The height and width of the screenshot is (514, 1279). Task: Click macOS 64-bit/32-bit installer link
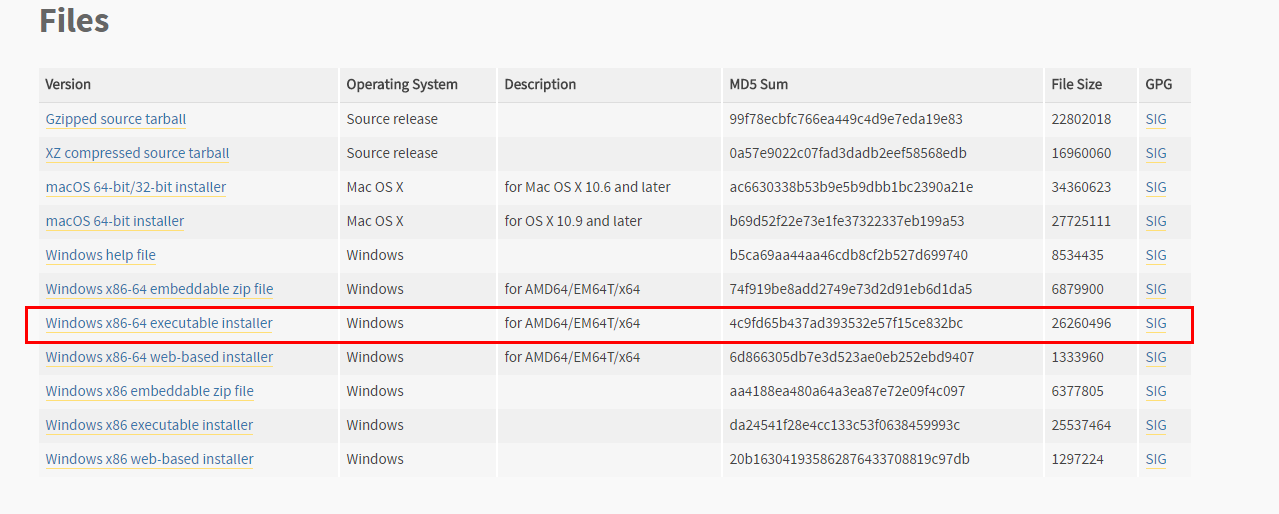[x=136, y=187]
